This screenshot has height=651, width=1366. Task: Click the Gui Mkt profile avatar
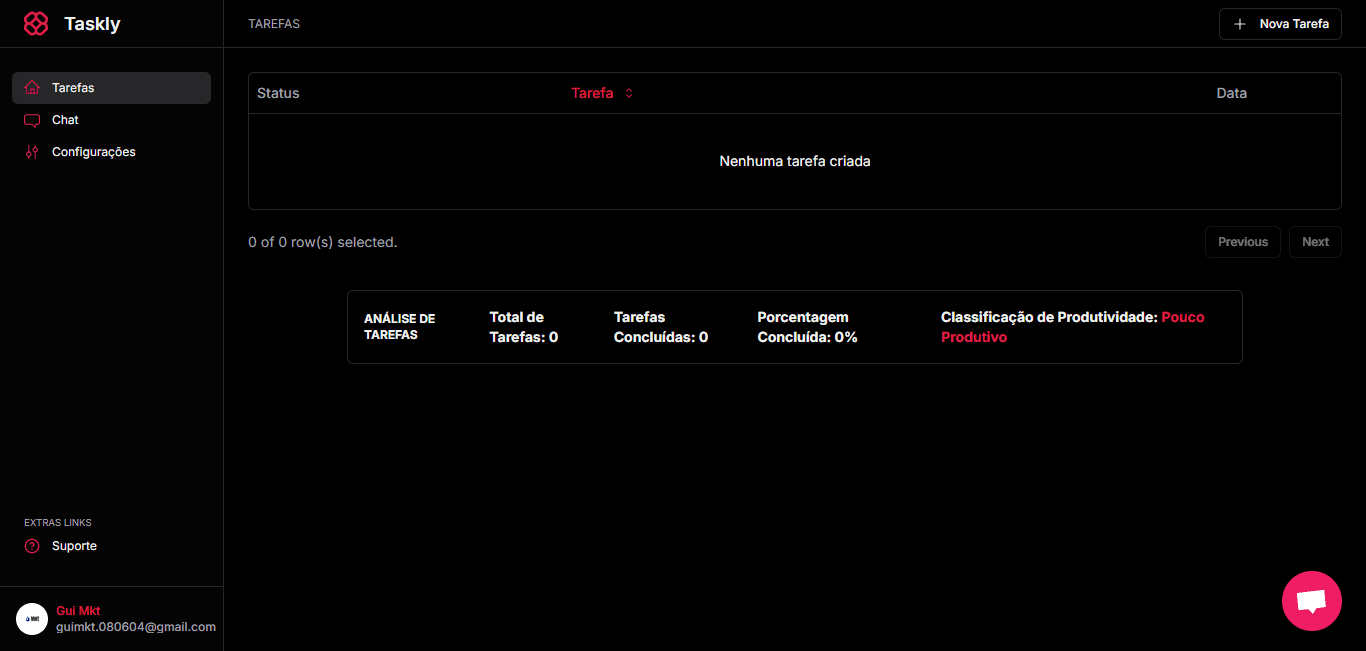coord(32,619)
